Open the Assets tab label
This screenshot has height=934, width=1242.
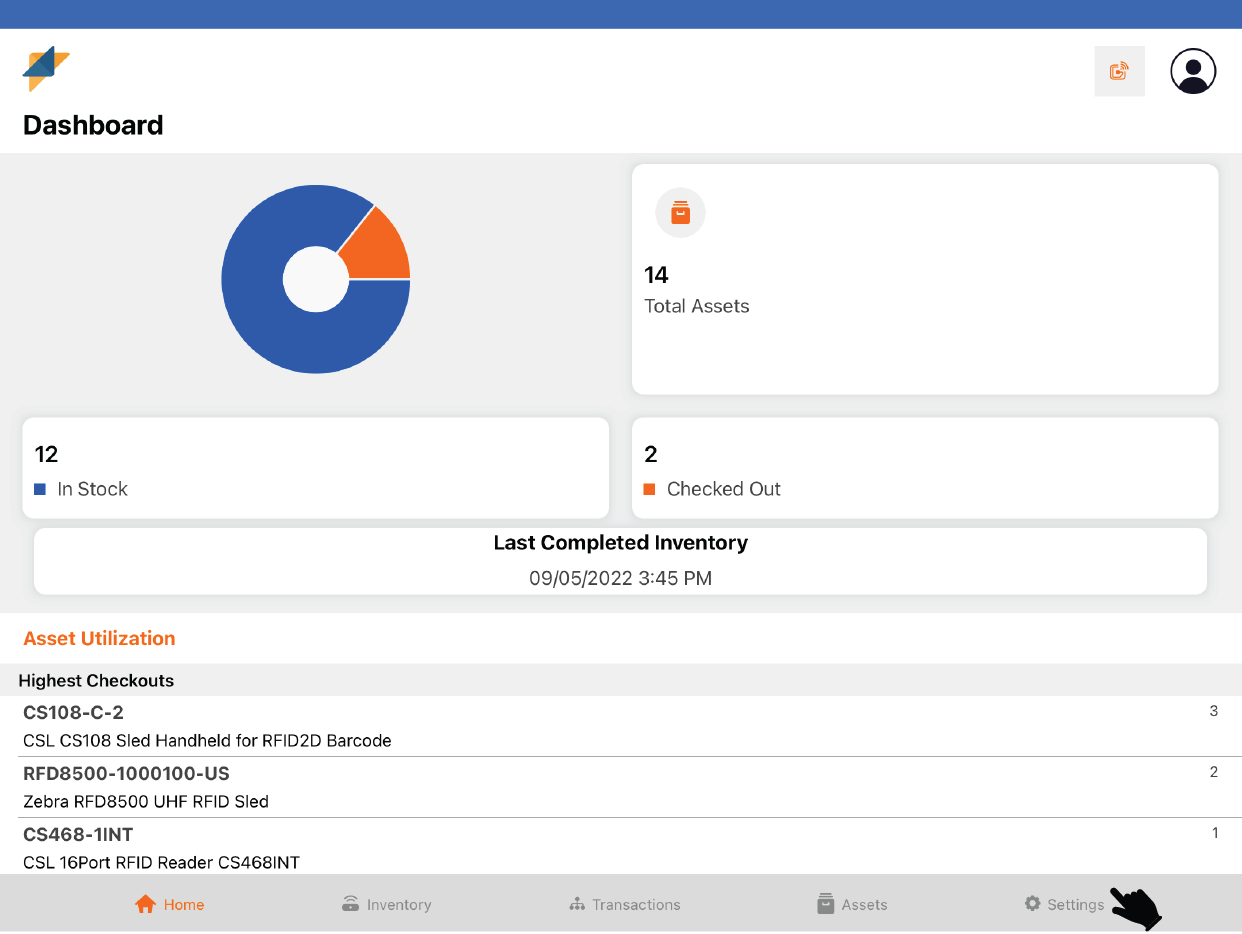(x=864, y=905)
